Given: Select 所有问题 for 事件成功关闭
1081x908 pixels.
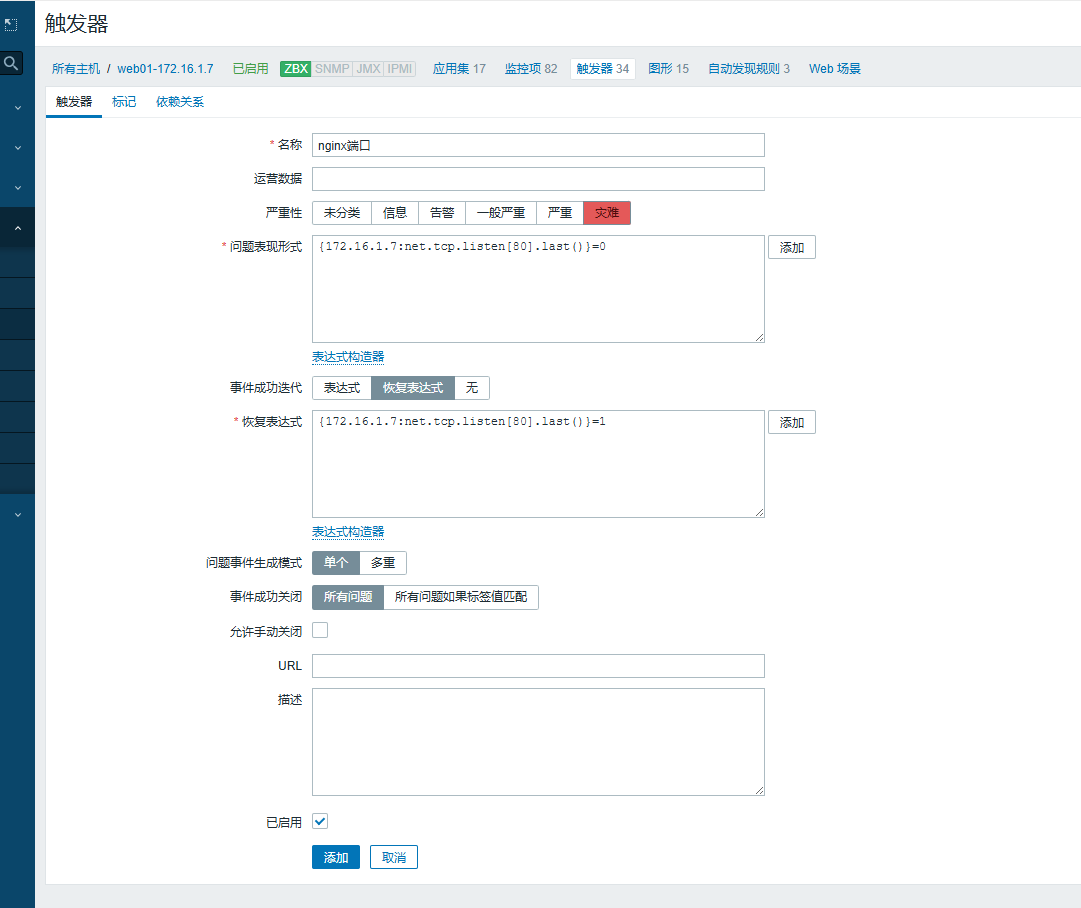Looking at the screenshot, I should pyautogui.click(x=348, y=596).
